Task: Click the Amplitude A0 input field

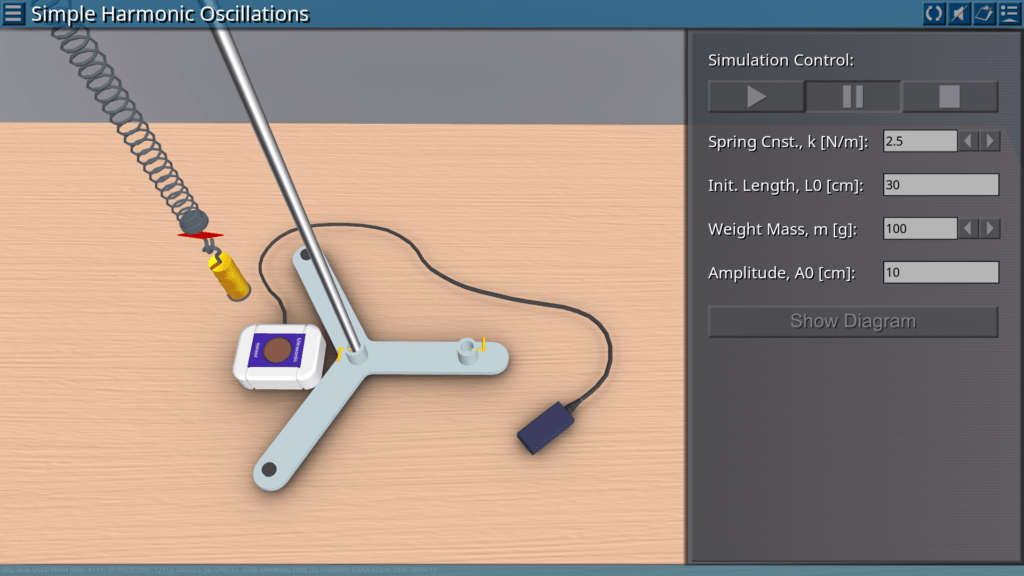Action: tap(940, 272)
